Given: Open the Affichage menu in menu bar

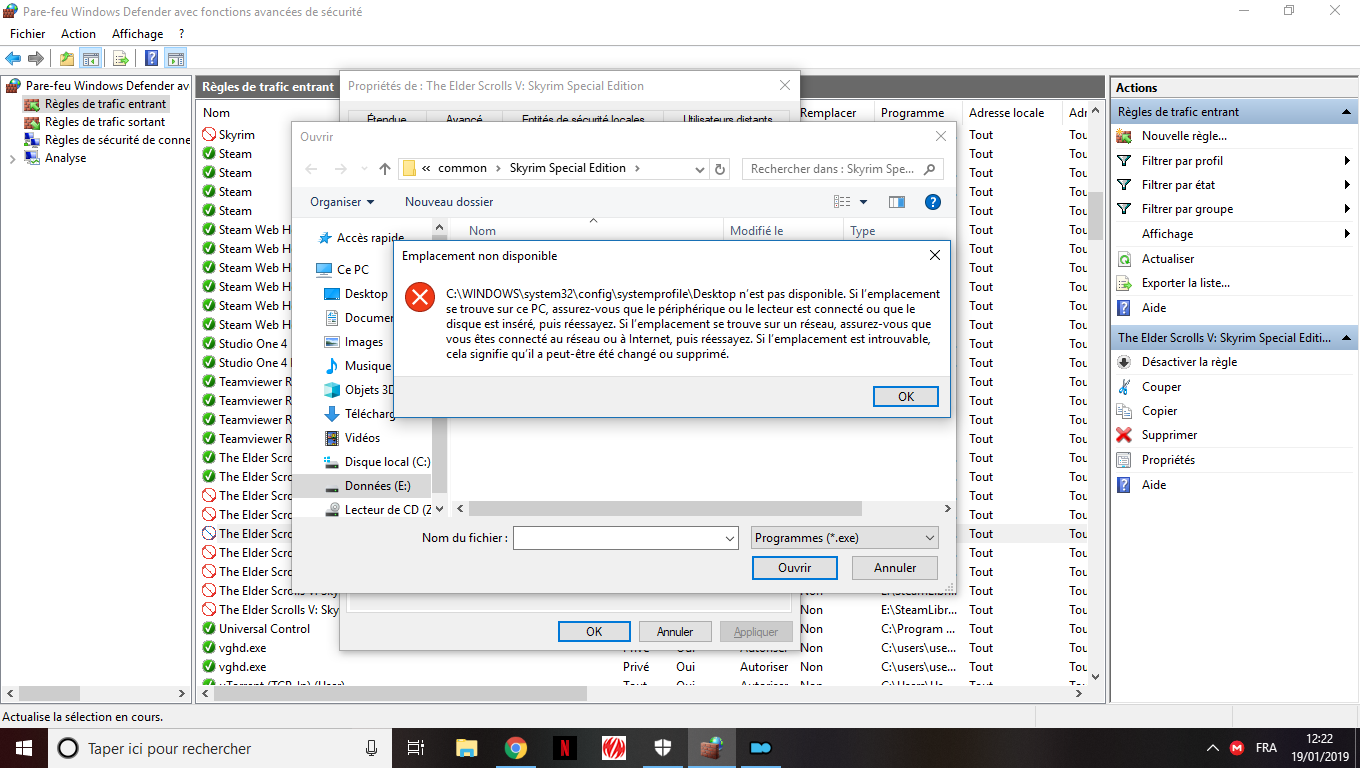Looking at the screenshot, I should pyautogui.click(x=137, y=34).
